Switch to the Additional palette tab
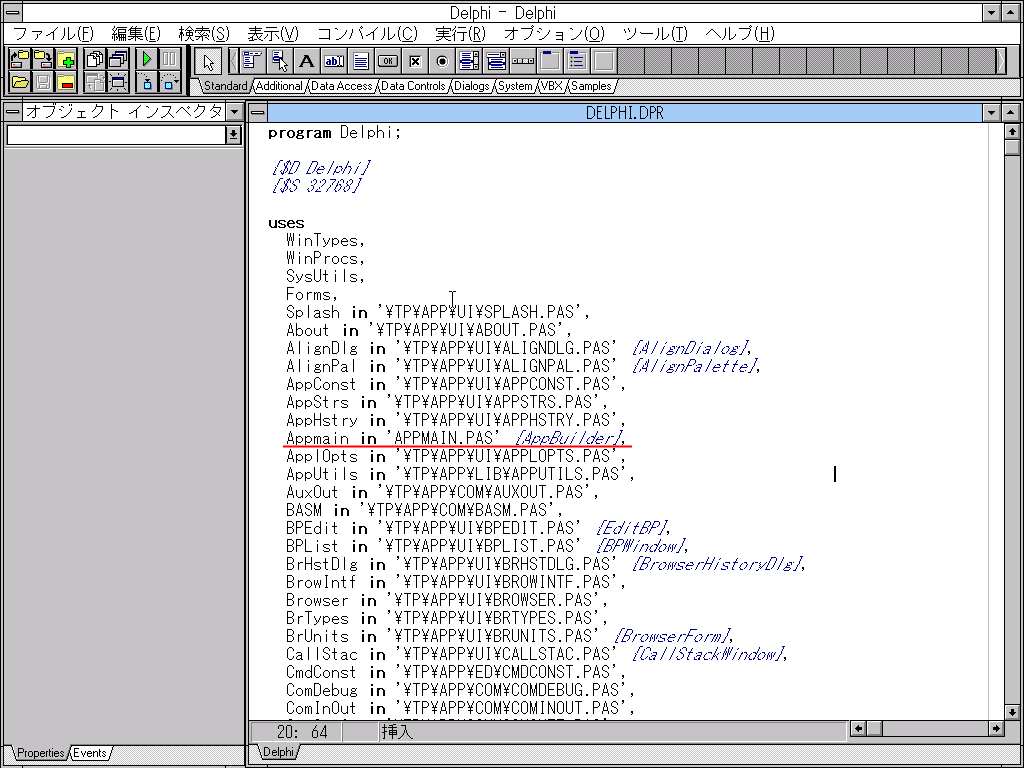Screen dimensions: 1024x768 [x=279, y=86]
